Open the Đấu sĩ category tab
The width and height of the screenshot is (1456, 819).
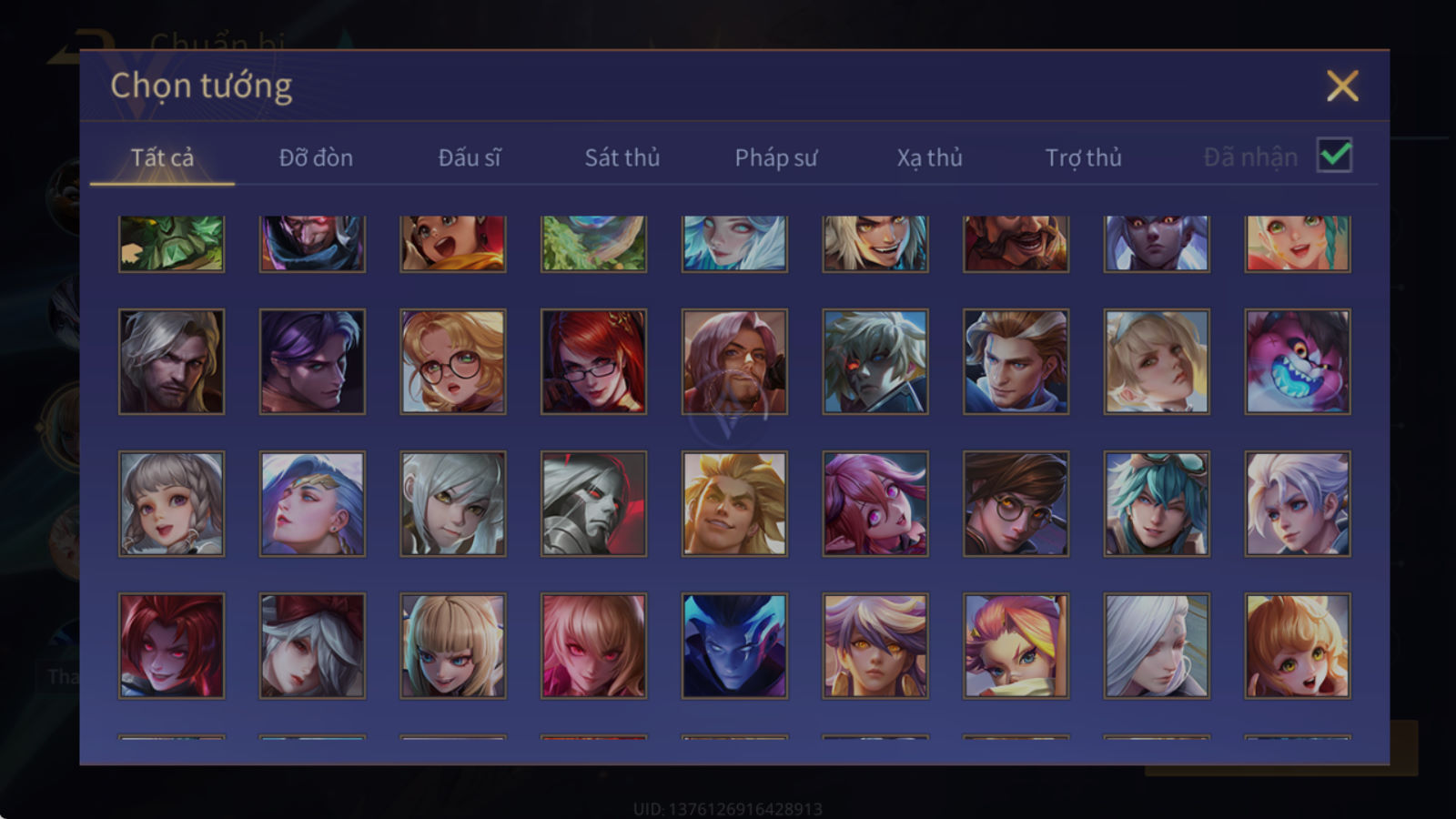pyautogui.click(x=470, y=157)
